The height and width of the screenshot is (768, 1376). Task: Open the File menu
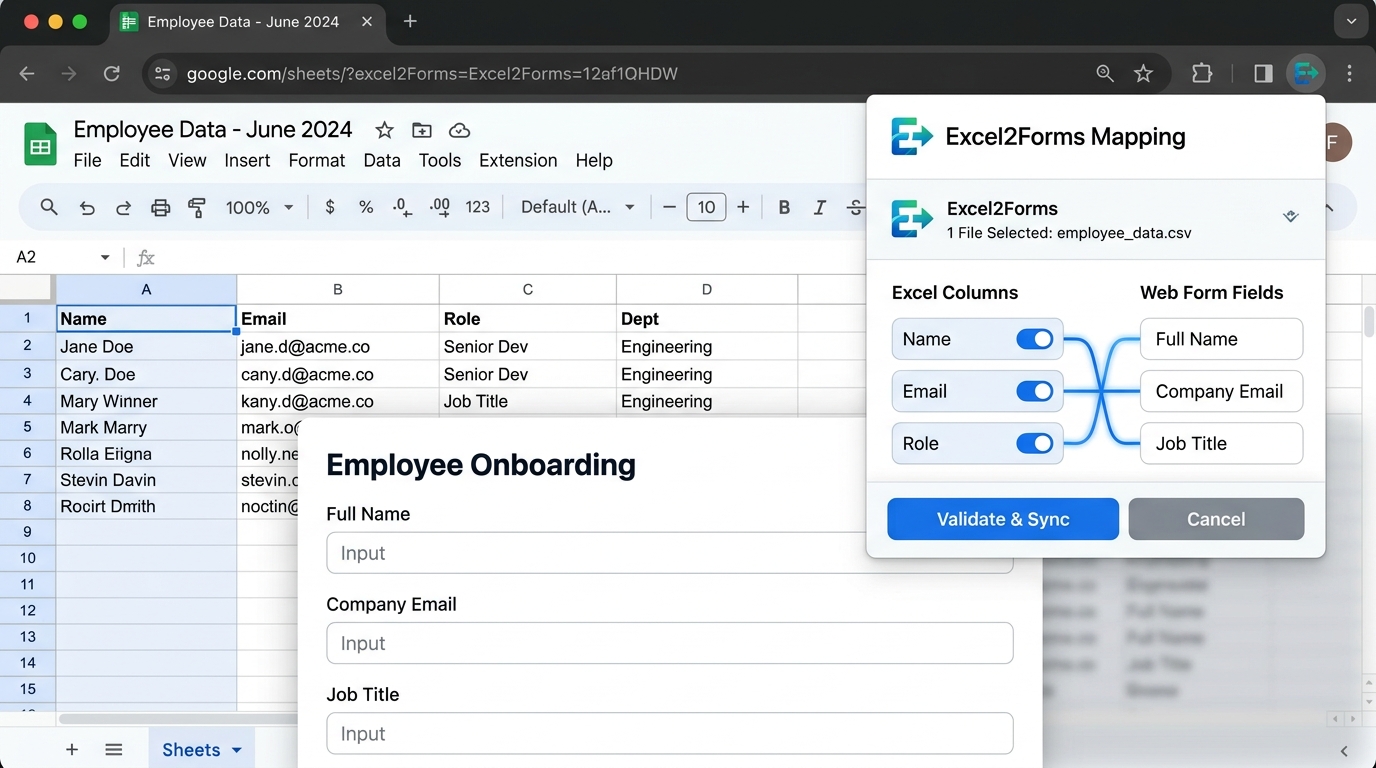[x=87, y=160]
